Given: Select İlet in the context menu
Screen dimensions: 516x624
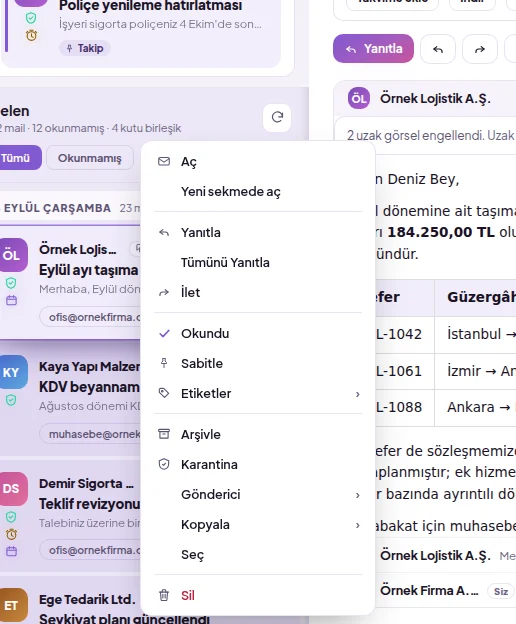Looking at the screenshot, I should [x=258, y=292].
